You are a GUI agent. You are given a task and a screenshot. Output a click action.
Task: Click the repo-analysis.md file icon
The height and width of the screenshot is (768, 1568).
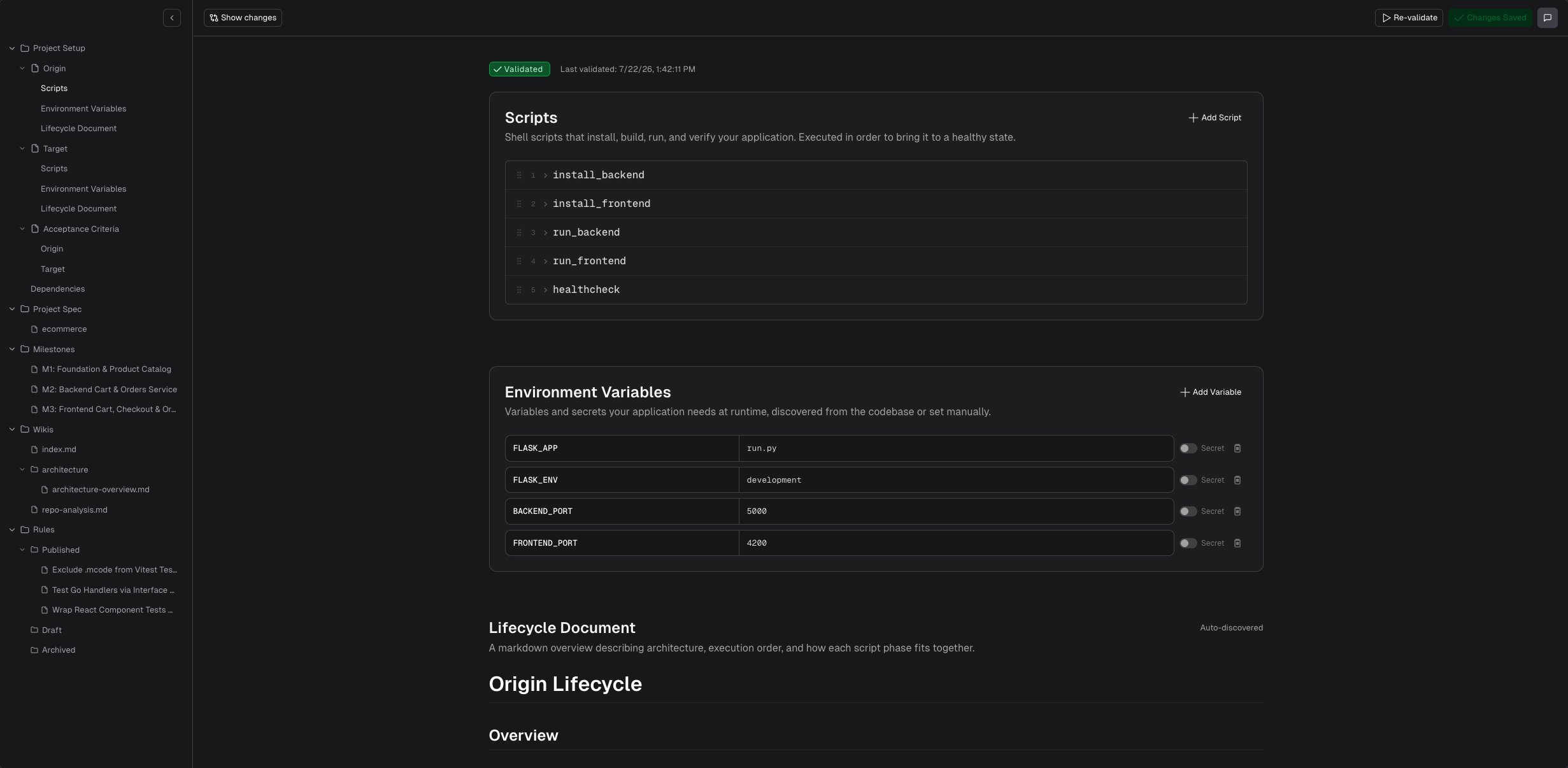coord(34,510)
